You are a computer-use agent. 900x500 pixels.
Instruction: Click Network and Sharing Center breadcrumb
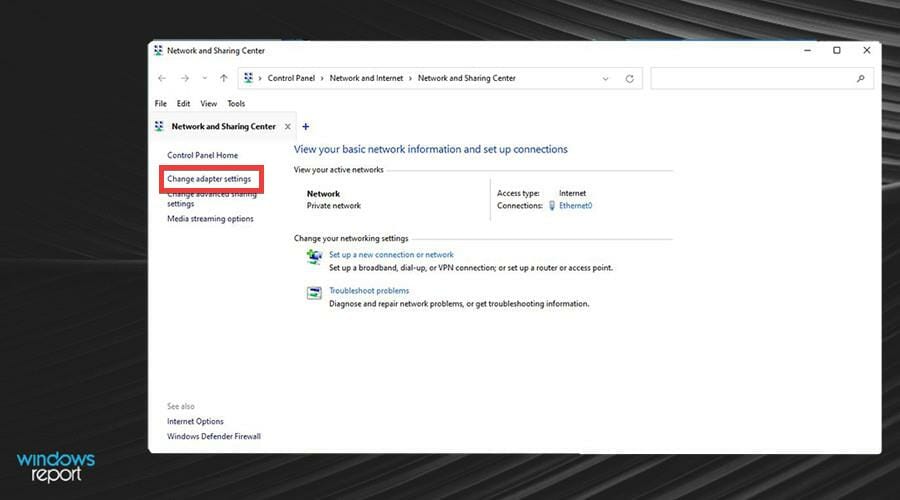point(467,78)
